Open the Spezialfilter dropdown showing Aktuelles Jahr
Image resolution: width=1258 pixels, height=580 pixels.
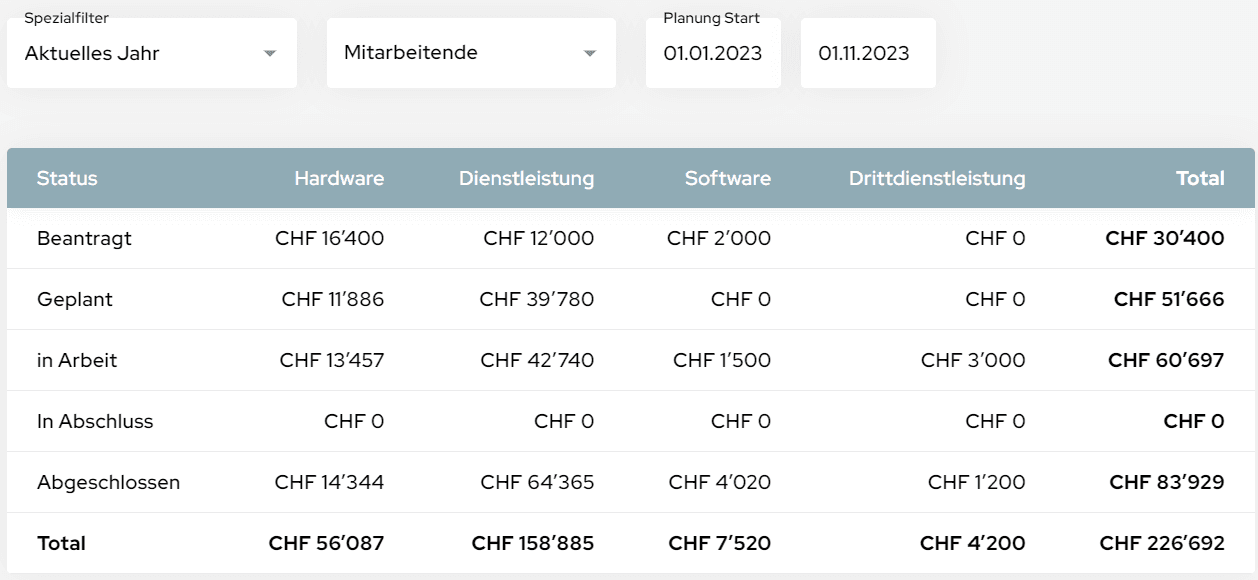pyautogui.click(x=151, y=53)
